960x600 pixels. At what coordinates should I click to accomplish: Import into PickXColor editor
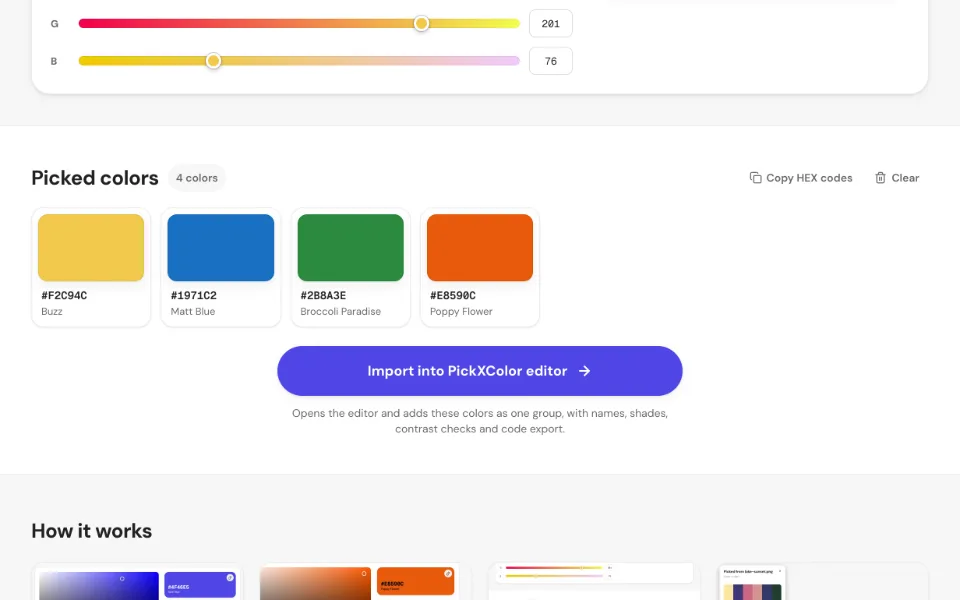pyautogui.click(x=480, y=371)
